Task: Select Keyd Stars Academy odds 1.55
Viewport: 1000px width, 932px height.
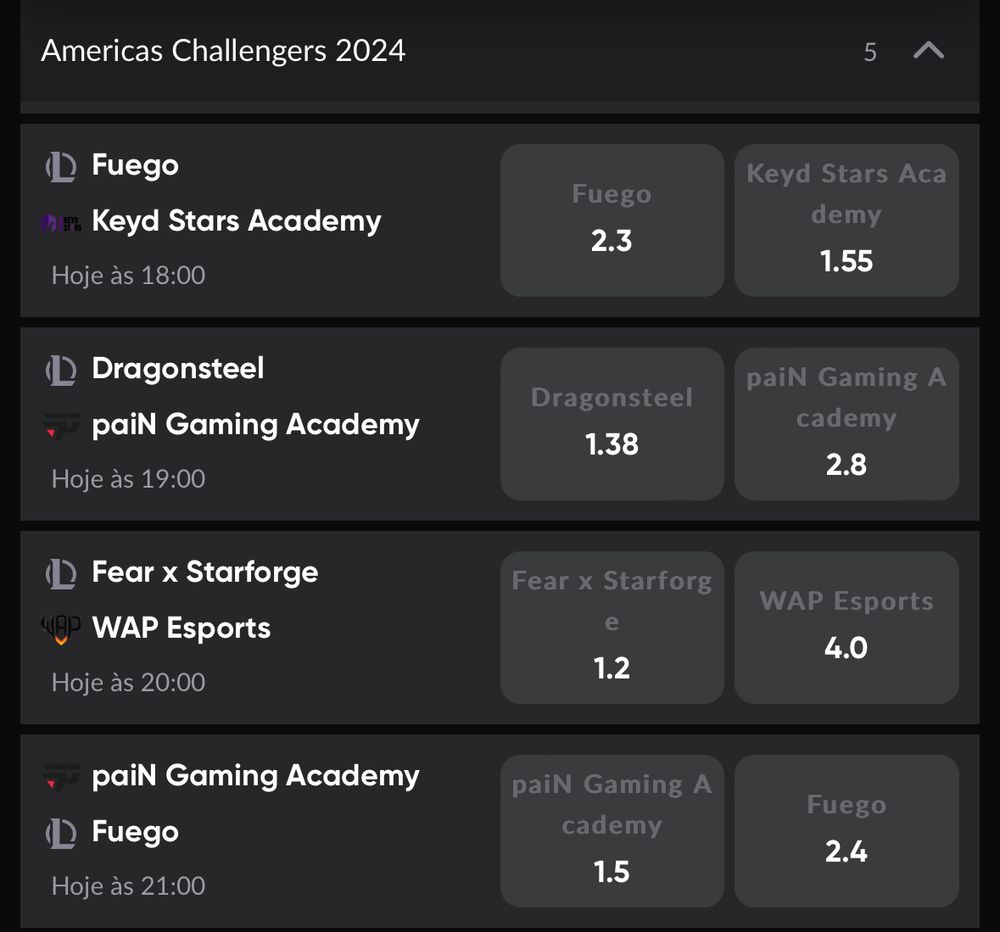Action: [x=846, y=220]
